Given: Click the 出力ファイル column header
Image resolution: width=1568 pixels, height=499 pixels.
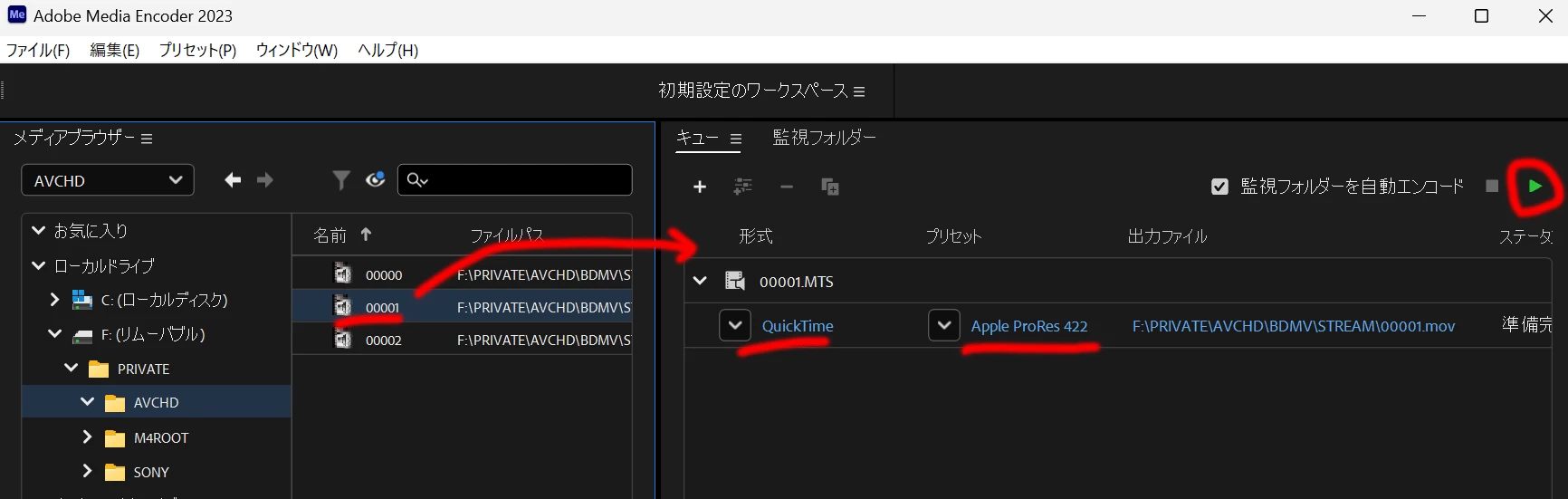Looking at the screenshot, I should (x=1167, y=236).
